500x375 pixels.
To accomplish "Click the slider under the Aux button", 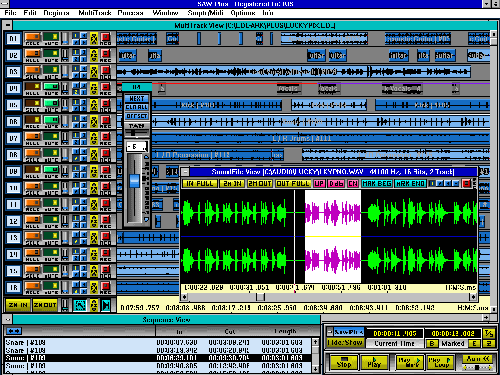I will (477, 367).
